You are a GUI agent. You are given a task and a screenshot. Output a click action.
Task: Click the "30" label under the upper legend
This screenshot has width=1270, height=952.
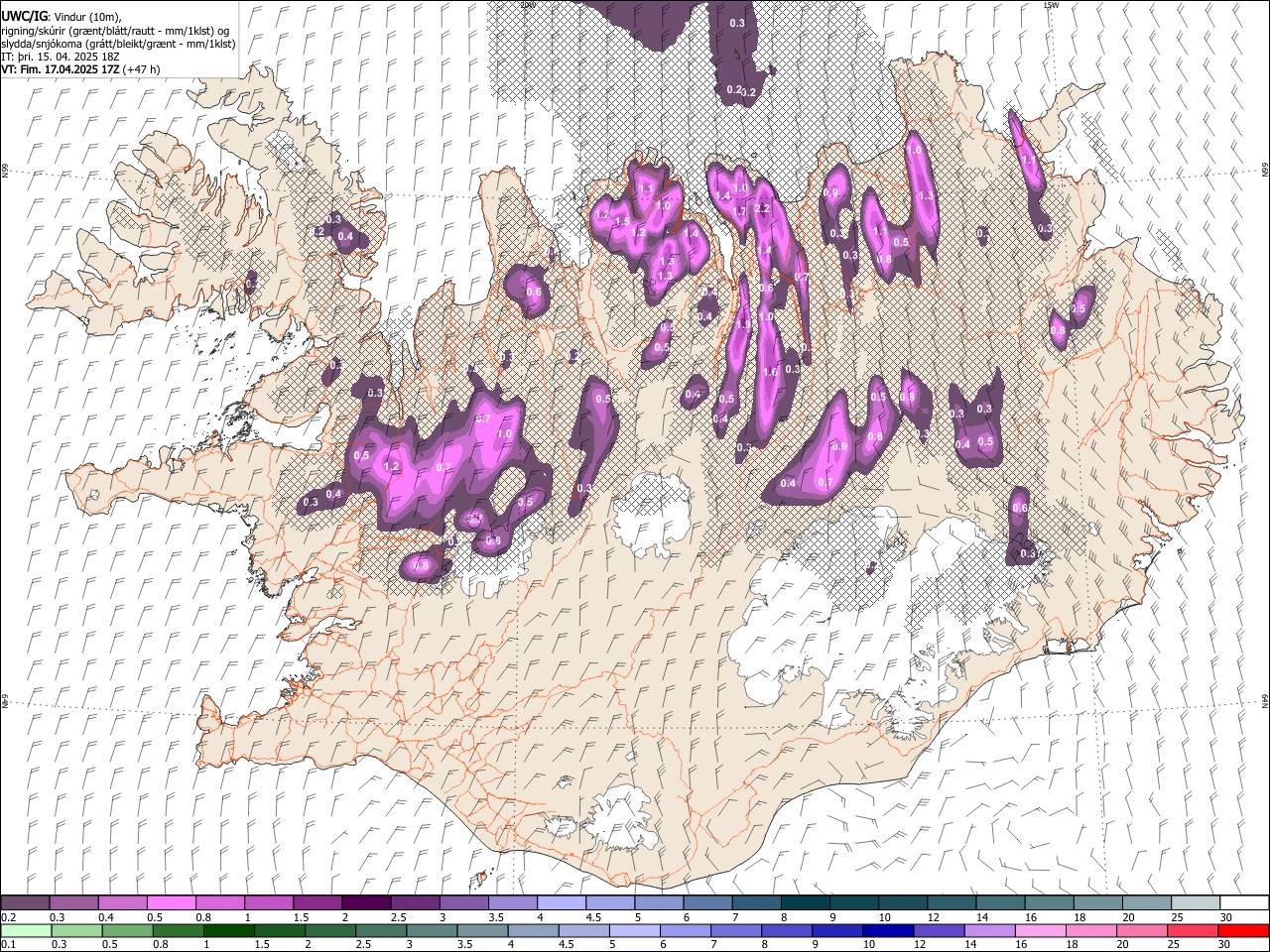point(1226,917)
